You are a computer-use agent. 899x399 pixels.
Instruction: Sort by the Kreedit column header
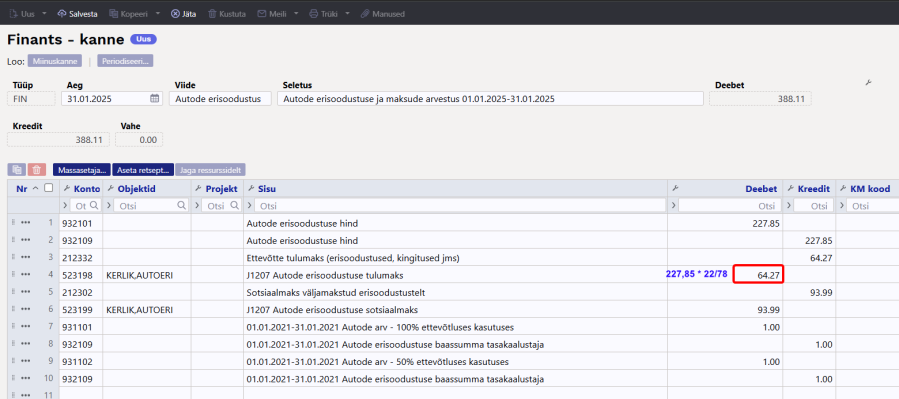point(814,189)
